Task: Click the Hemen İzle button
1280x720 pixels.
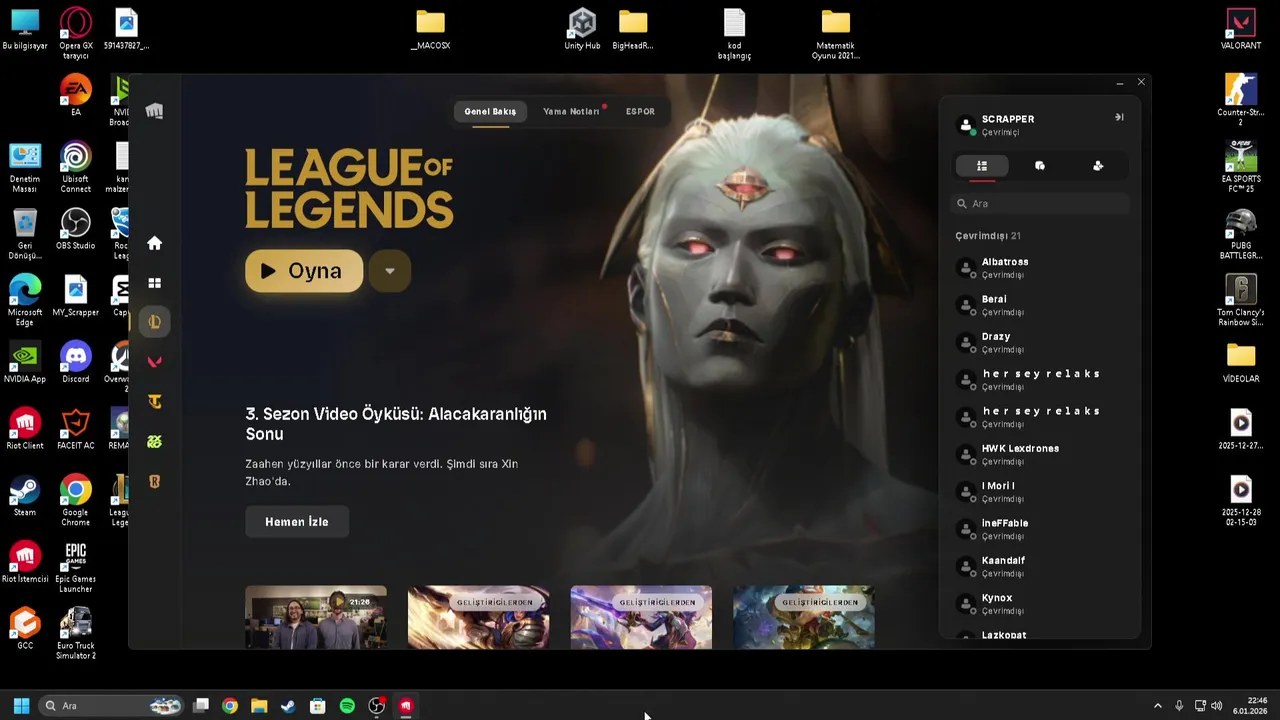Action: tap(297, 522)
